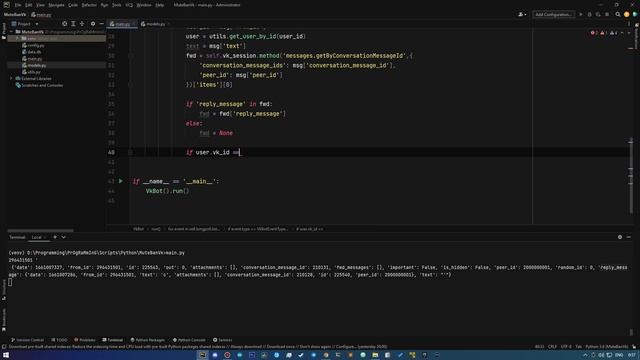The width and height of the screenshot is (640, 360).
Task: Open the Problems tool window
Action: click(x=84, y=340)
